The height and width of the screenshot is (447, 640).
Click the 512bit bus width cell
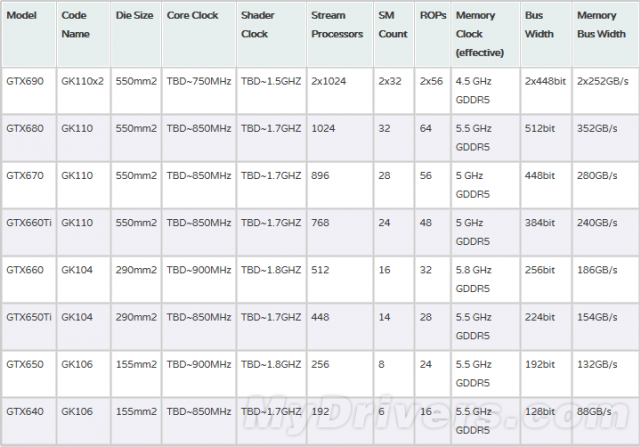click(x=546, y=138)
